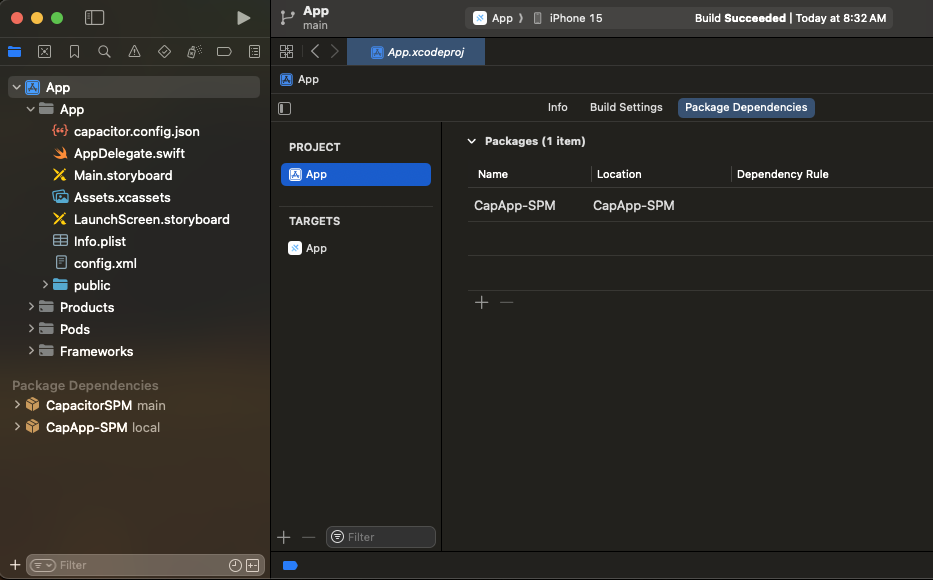Screen dimensions: 933x580
Task: Toggle the project/targets list pane
Action: click(x=285, y=108)
